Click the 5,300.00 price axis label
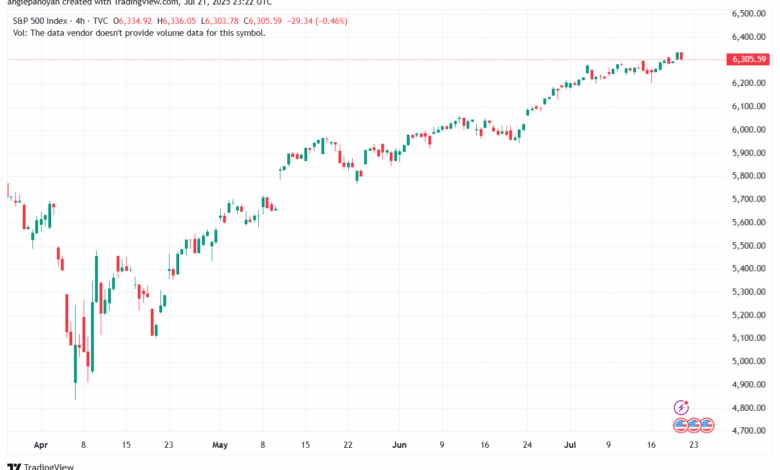 (749, 292)
